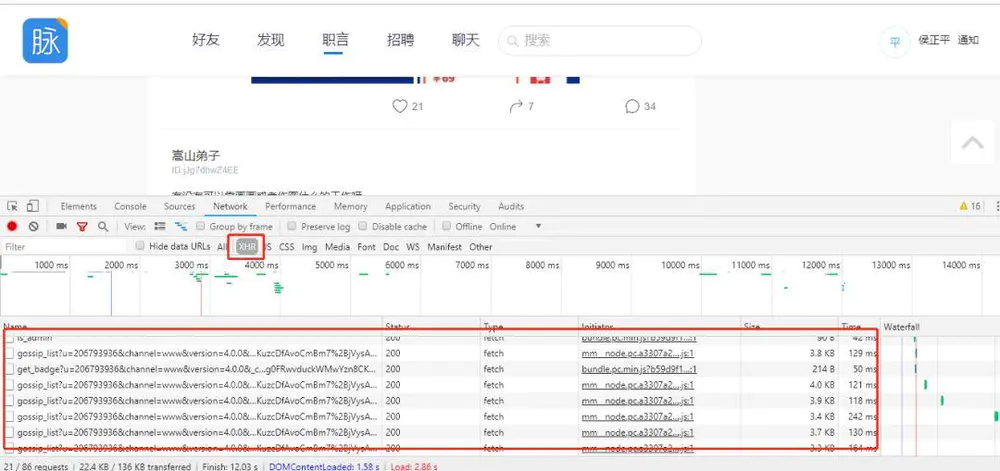Select the inspect element cursor icon

pos(12,206)
